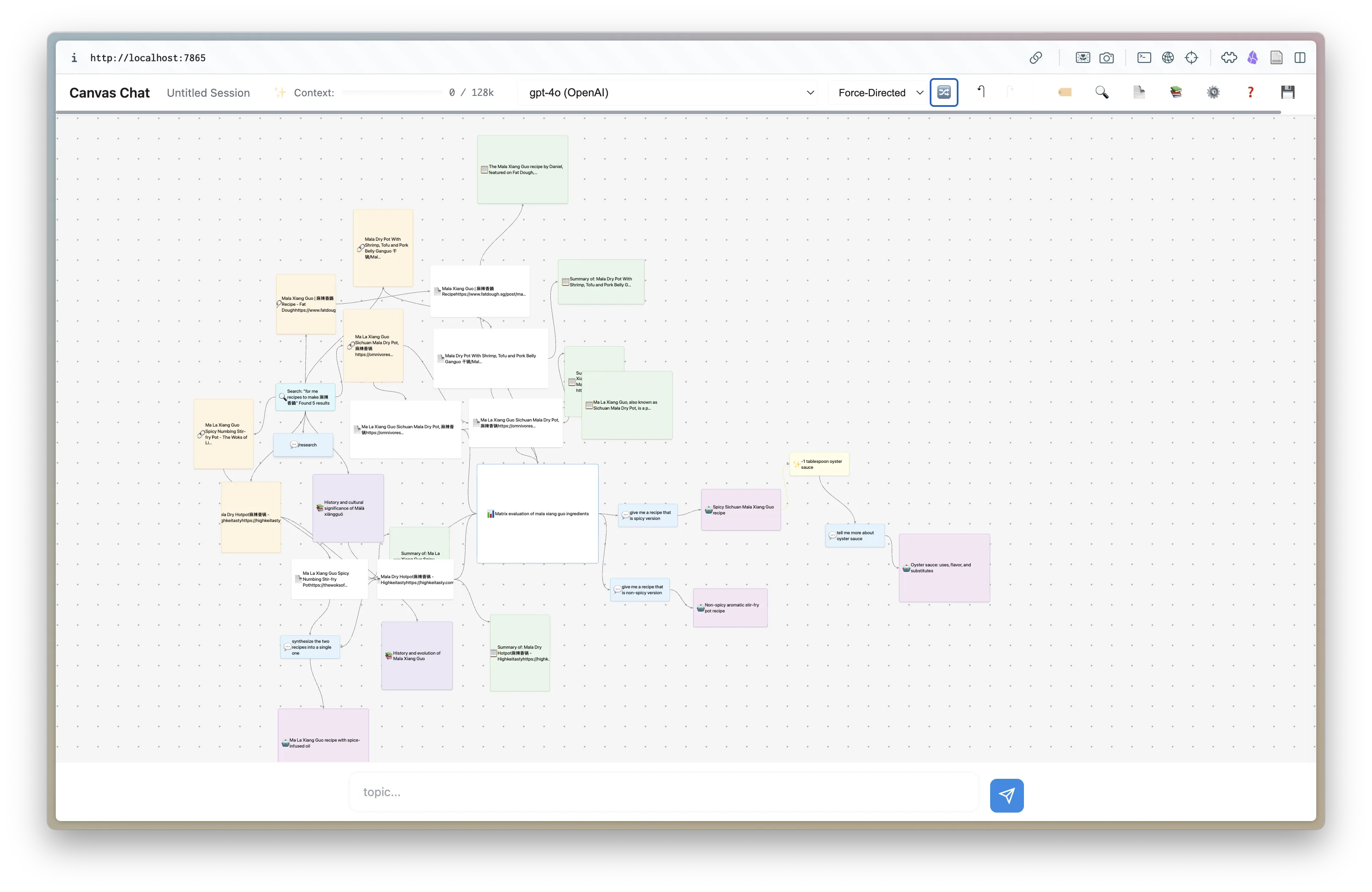The image size is (1372, 892).
Task: Select 'Oyster sauce: uses, flavor, and substitutes' node
Action: pos(944,568)
